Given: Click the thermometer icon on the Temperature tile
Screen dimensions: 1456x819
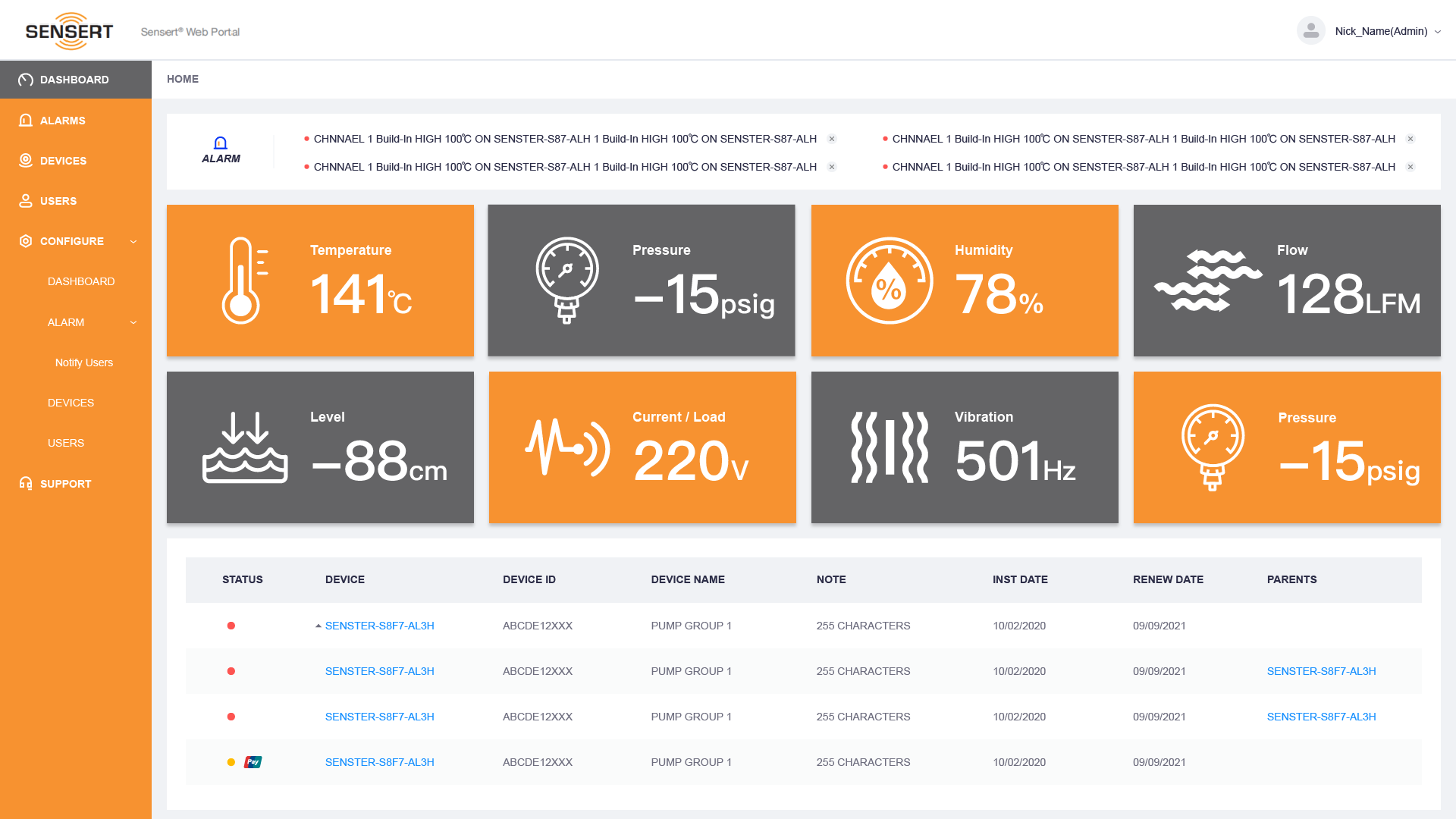Looking at the screenshot, I should 242,281.
